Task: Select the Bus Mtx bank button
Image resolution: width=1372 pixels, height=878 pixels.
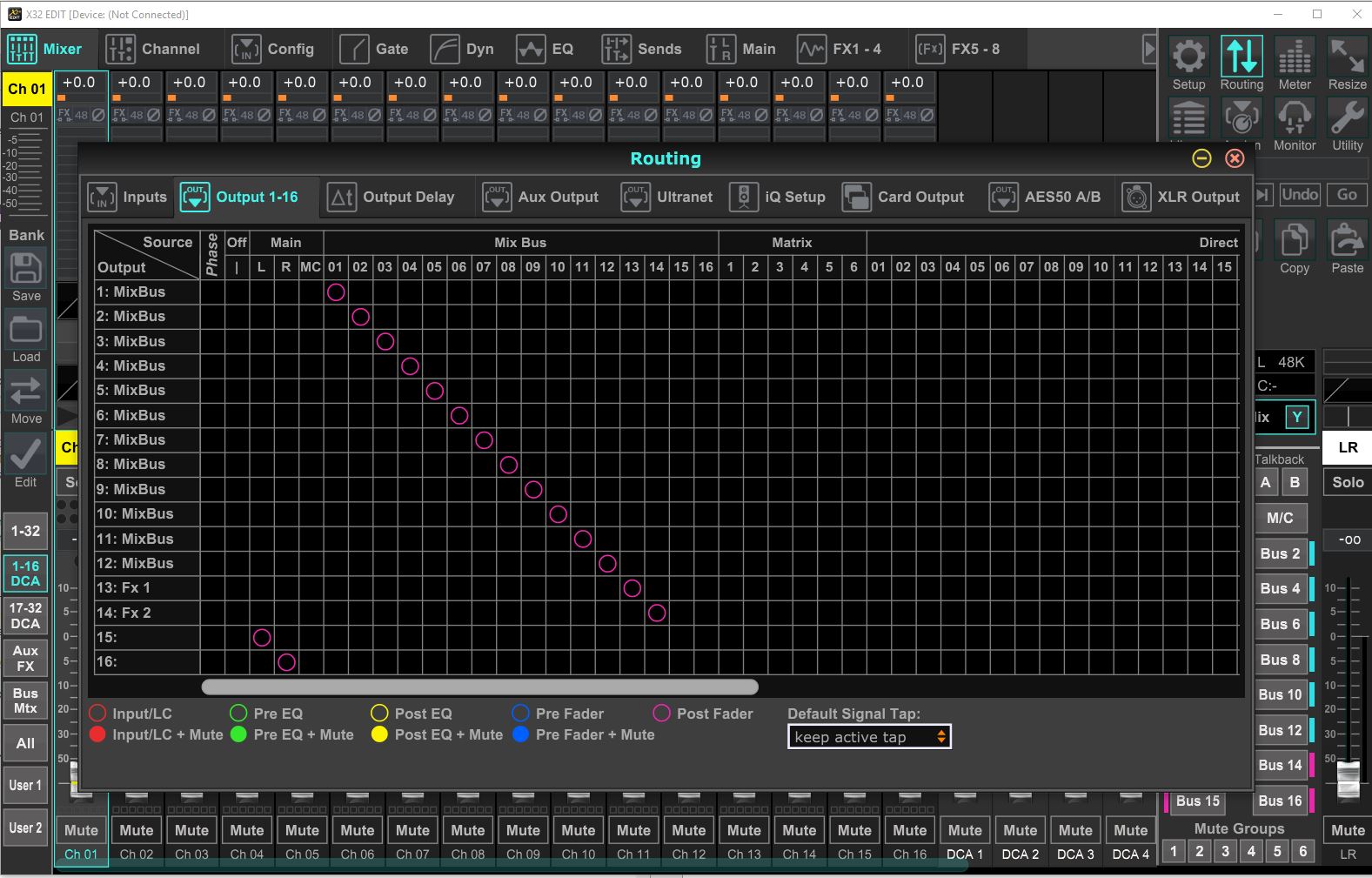Action: click(26, 700)
